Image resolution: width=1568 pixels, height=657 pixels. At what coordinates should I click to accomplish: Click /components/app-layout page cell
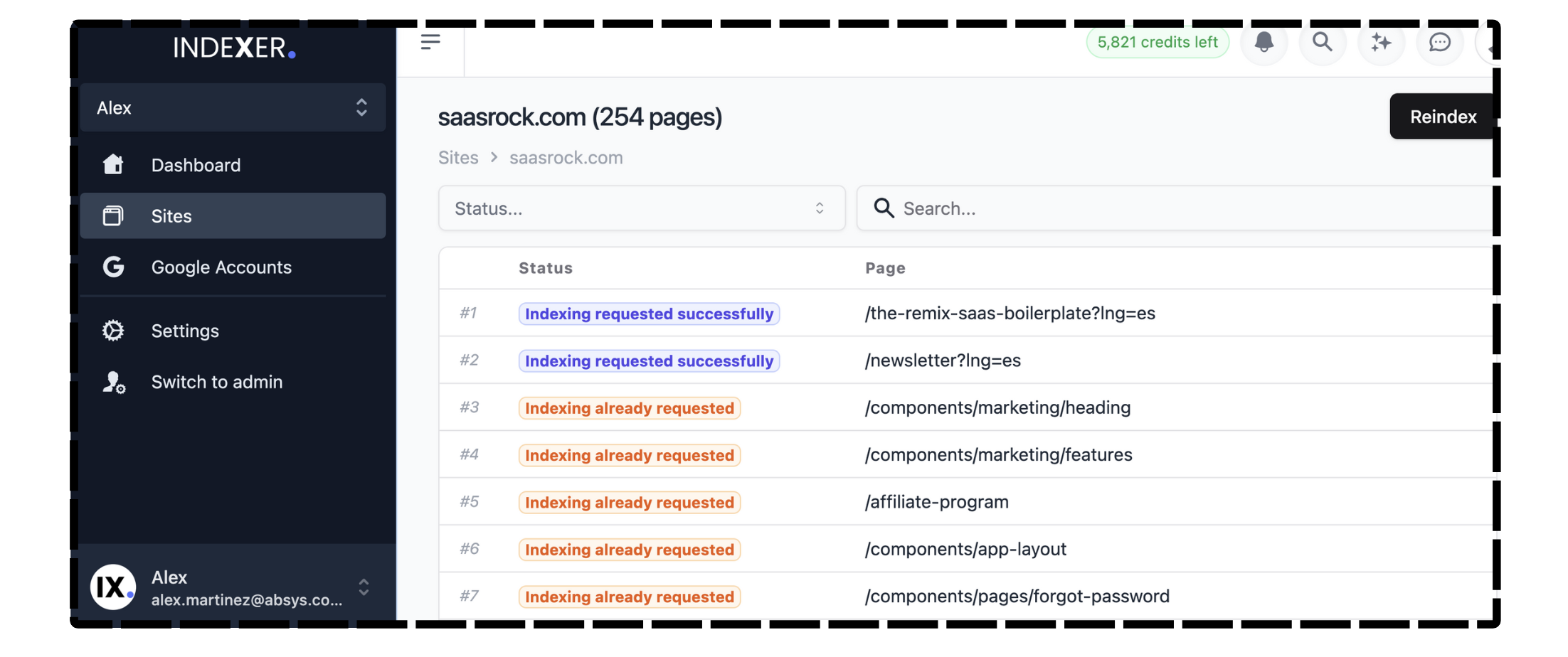click(965, 549)
